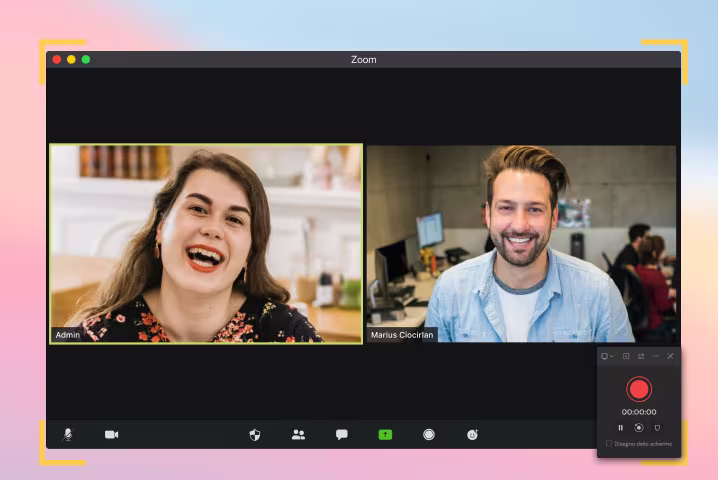Click the marker flag icon in recorder
This screenshot has height=480, width=718.
[x=657, y=427]
